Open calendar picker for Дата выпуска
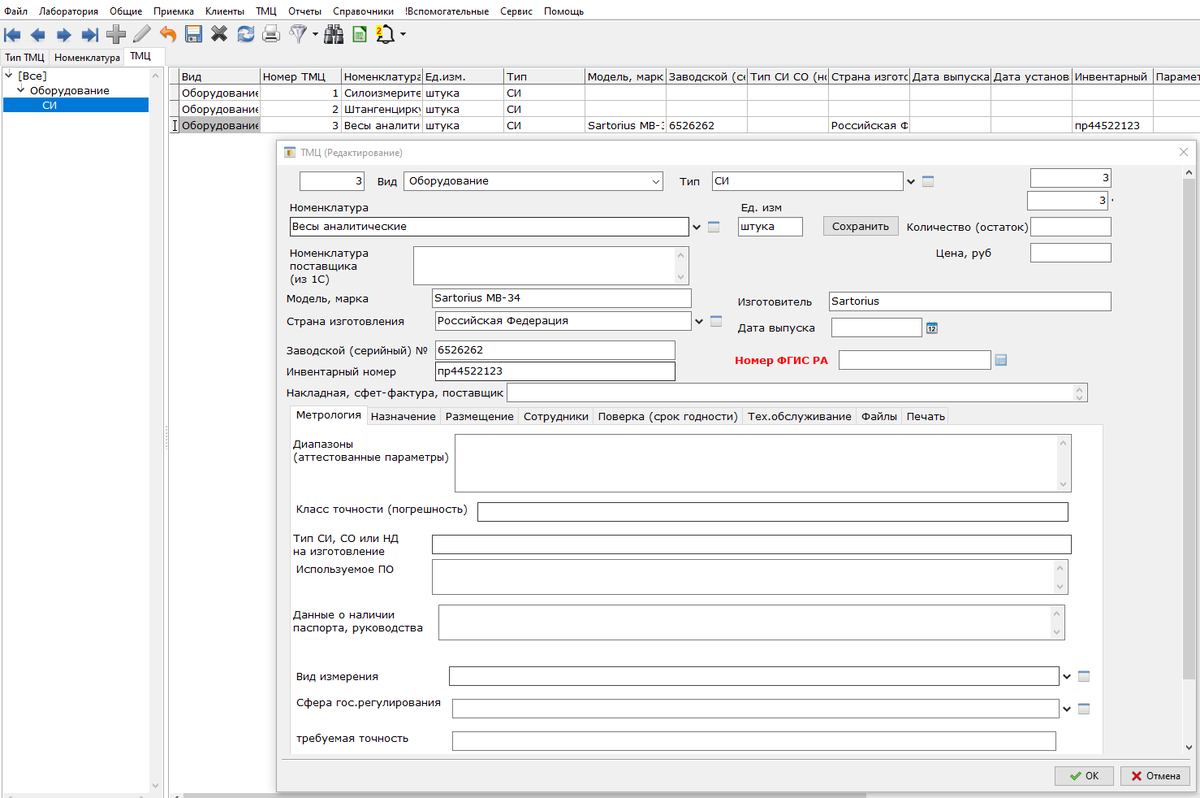The image size is (1200, 798). click(x=932, y=328)
